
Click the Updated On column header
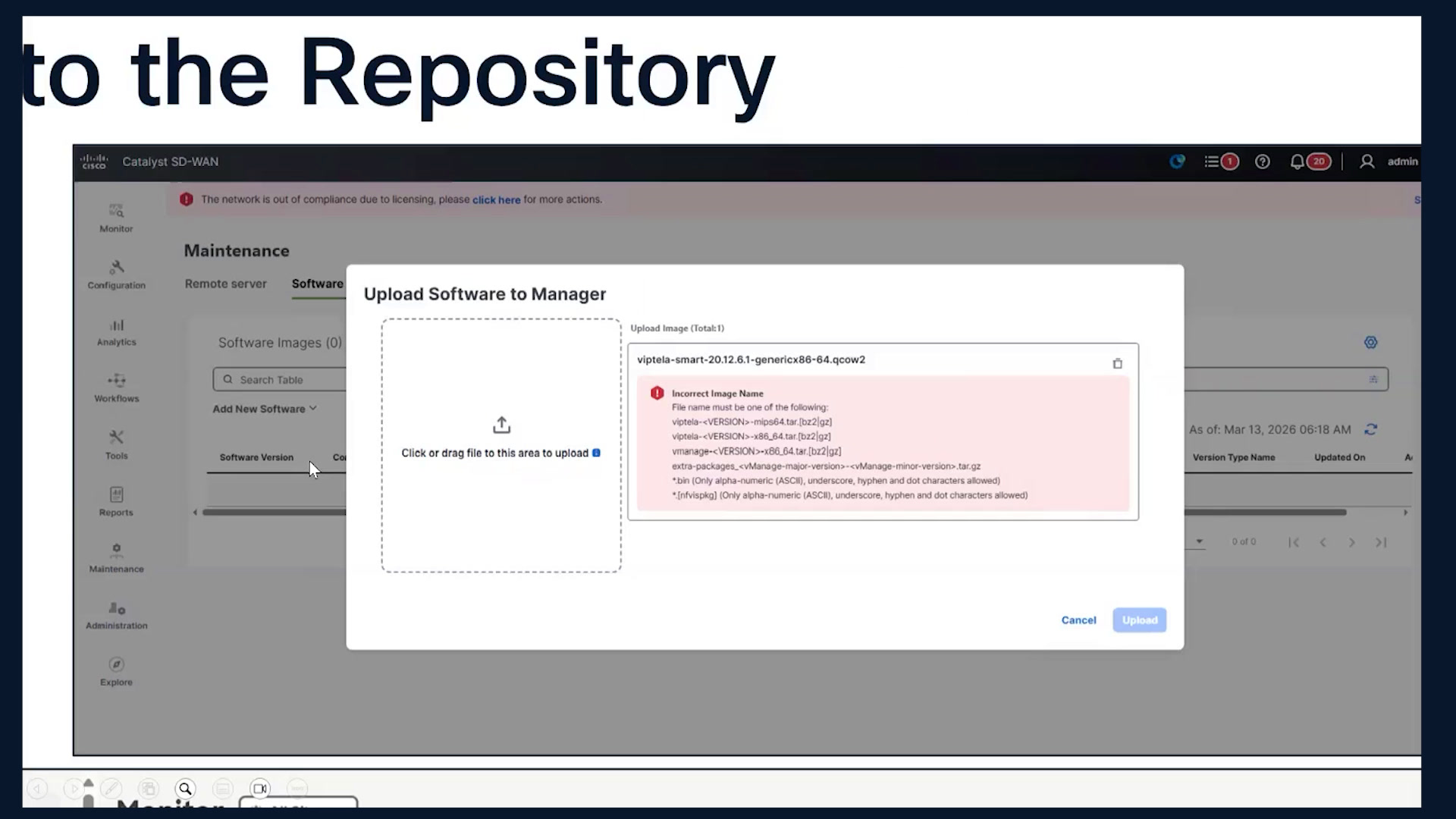(1339, 457)
